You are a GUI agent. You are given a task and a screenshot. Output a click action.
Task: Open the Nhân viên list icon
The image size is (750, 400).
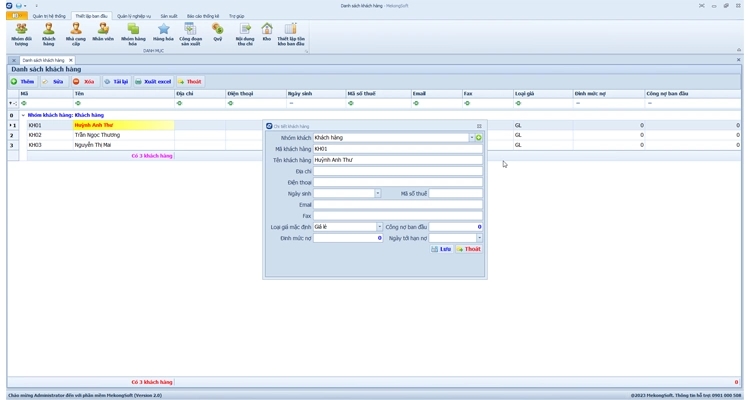point(103,33)
